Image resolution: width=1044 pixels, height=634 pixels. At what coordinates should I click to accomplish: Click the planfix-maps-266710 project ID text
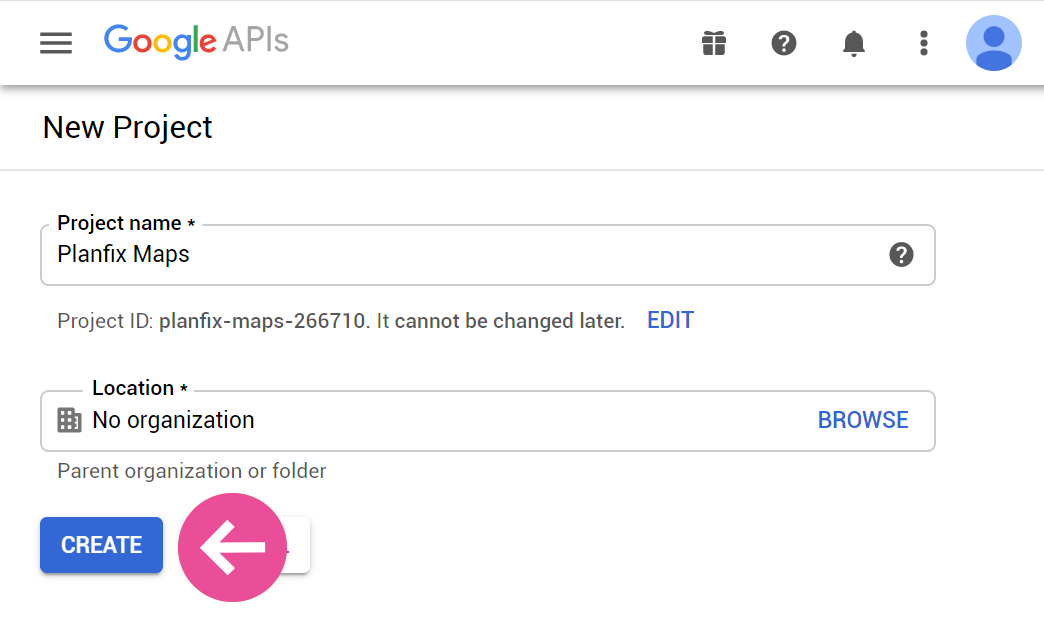pos(262,321)
